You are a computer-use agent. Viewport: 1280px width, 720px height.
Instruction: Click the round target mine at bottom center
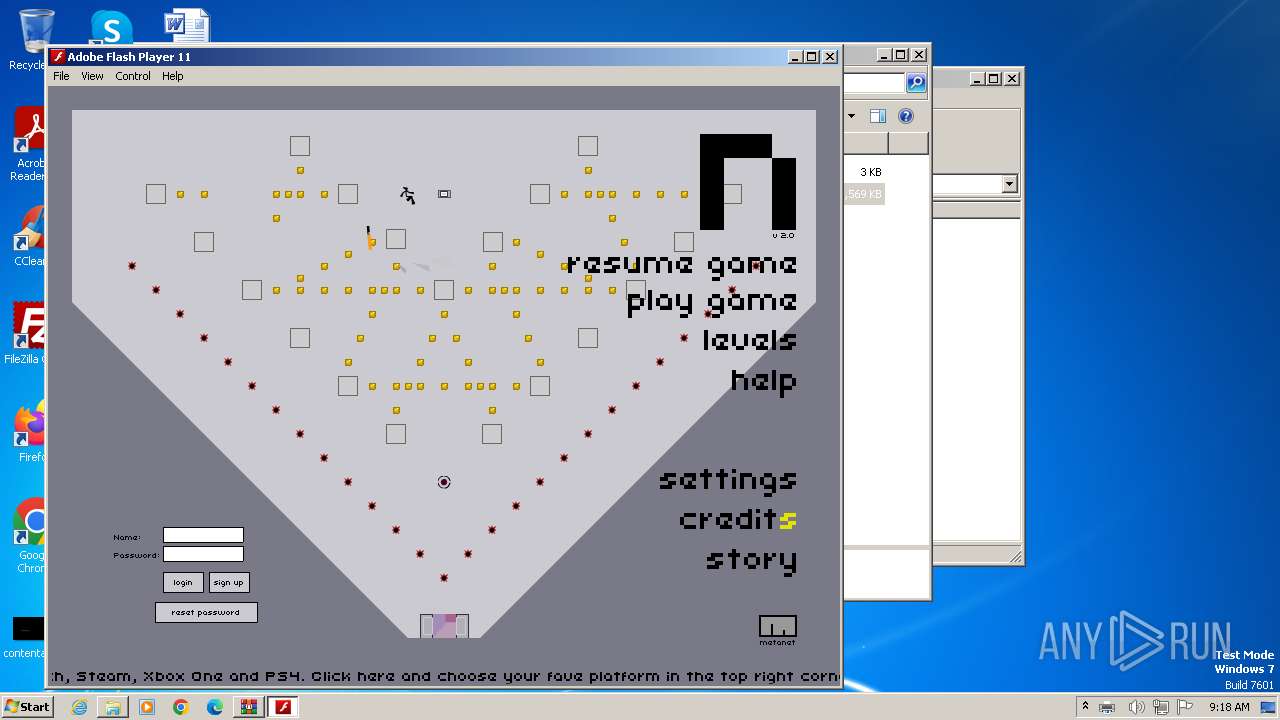tap(444, 482)
